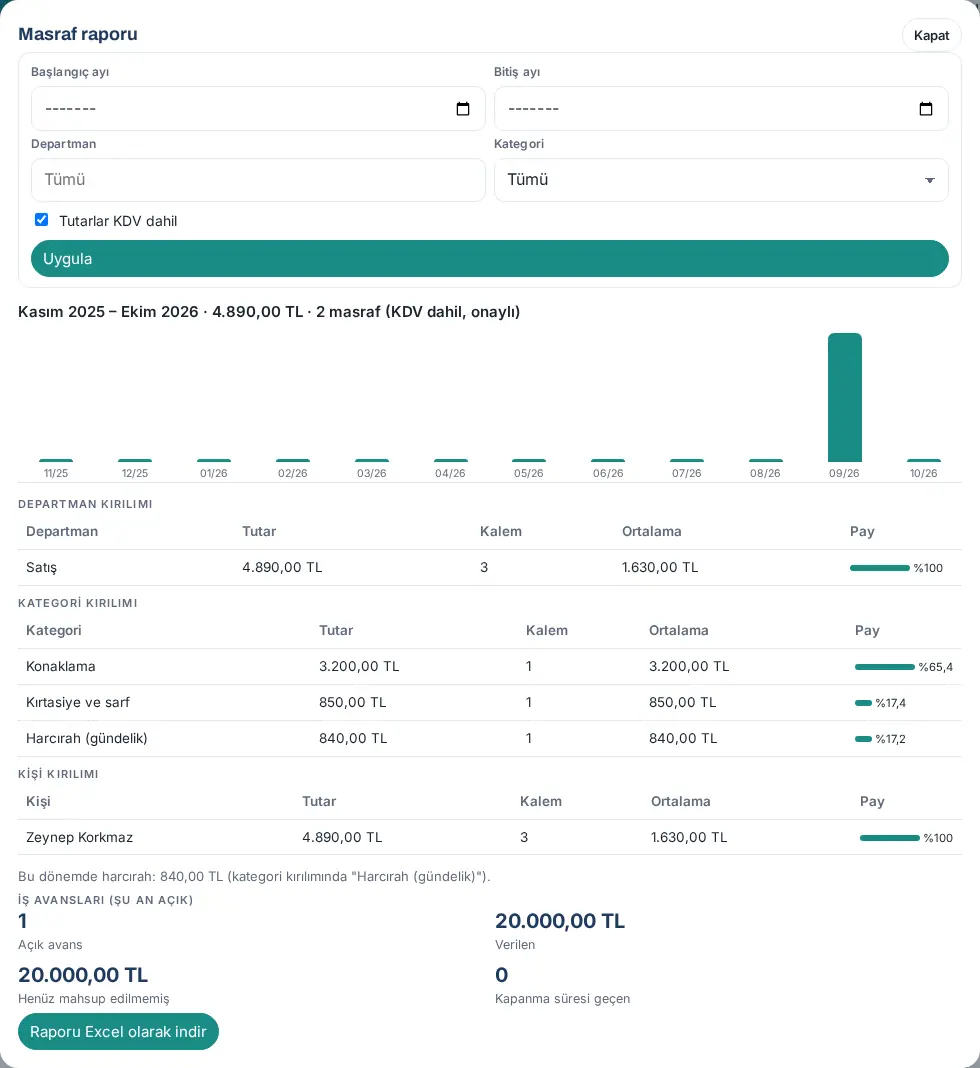
Task: Focus the Başlangıç ayı month field
Action: pos(258,109)
